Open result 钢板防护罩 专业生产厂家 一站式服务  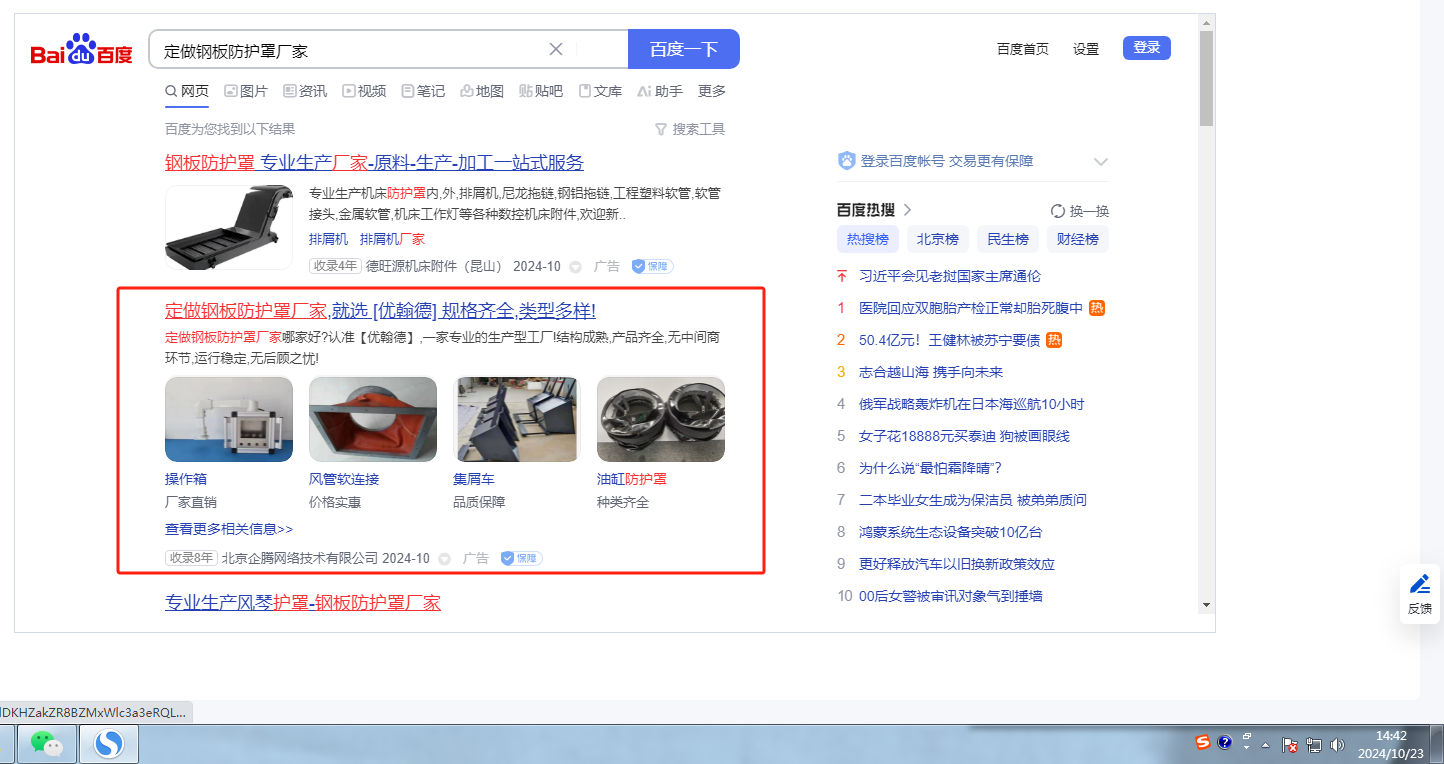point(374,162)
